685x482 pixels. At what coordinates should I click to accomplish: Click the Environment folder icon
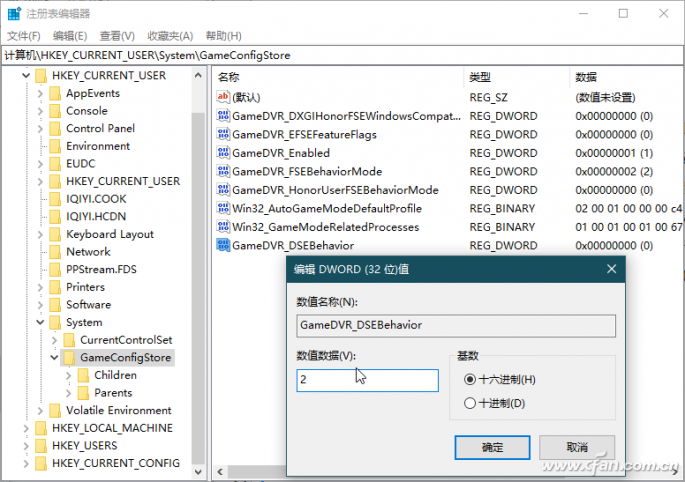point(55,146)
